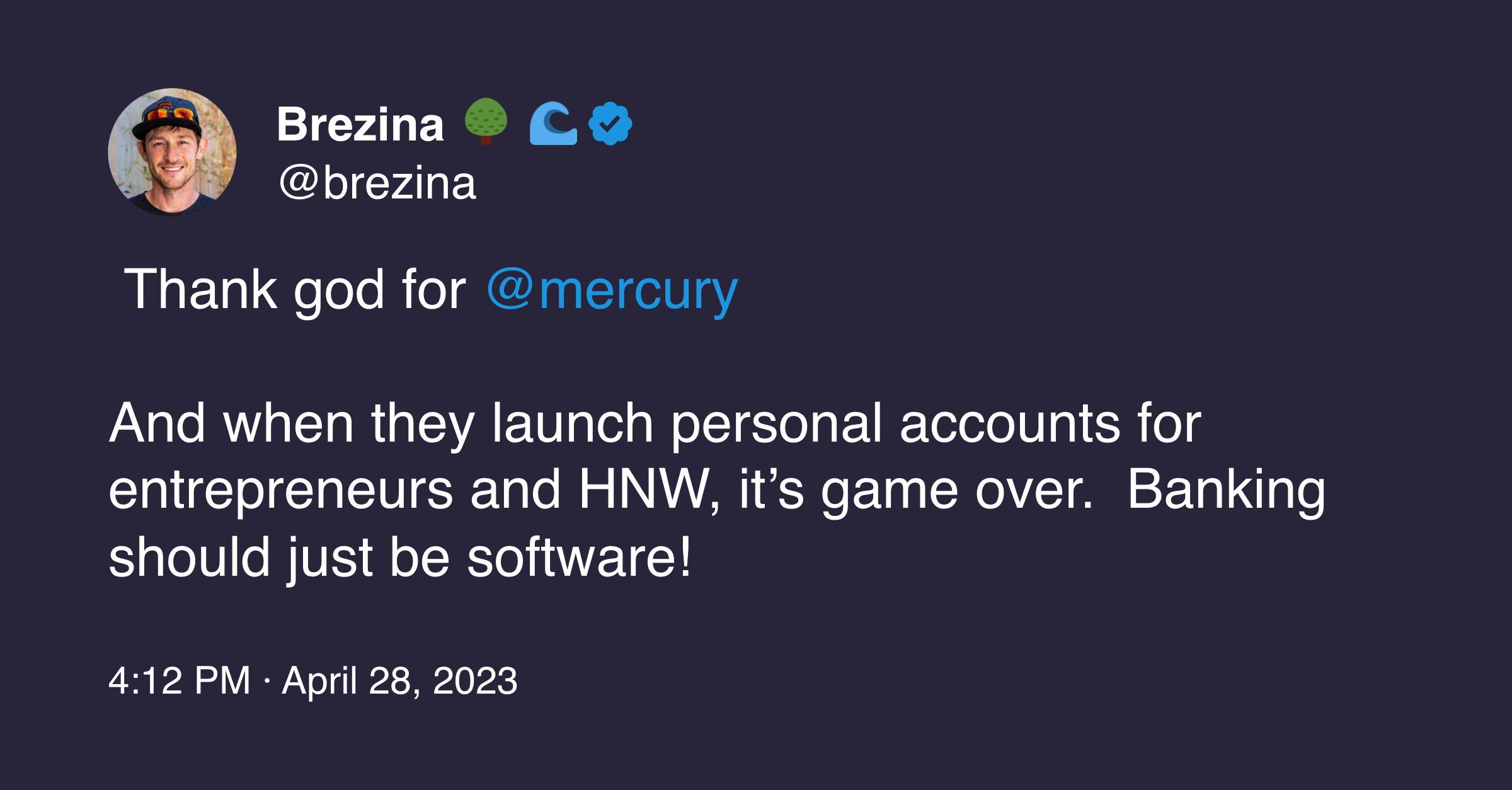Click the 4:12 PM timestamp

pyautogui.click(x=180, y=680)
